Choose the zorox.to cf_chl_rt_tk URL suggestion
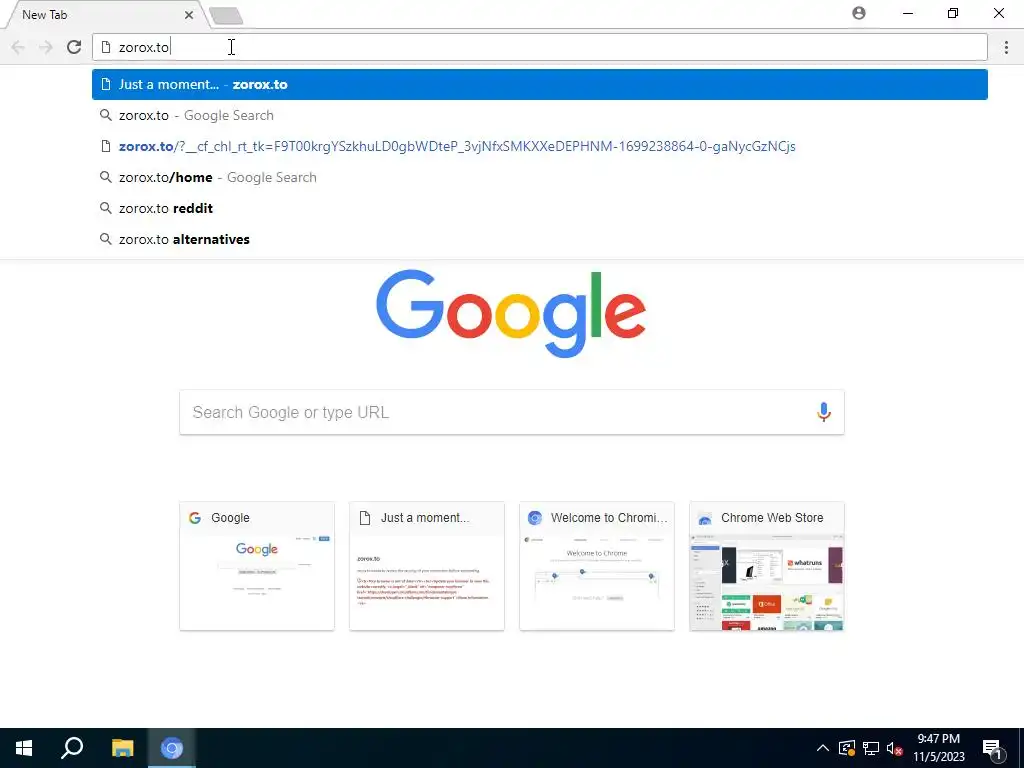 pos(539,146)
